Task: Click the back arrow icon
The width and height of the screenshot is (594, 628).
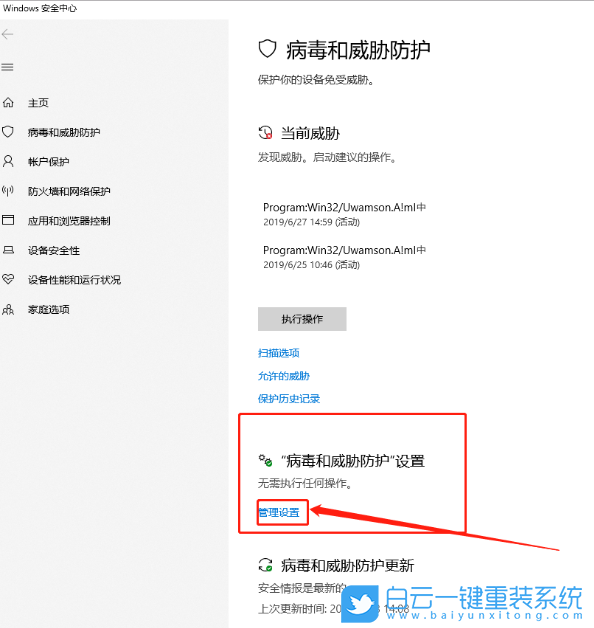Action: pyautogui.click(x=8, y=34)
